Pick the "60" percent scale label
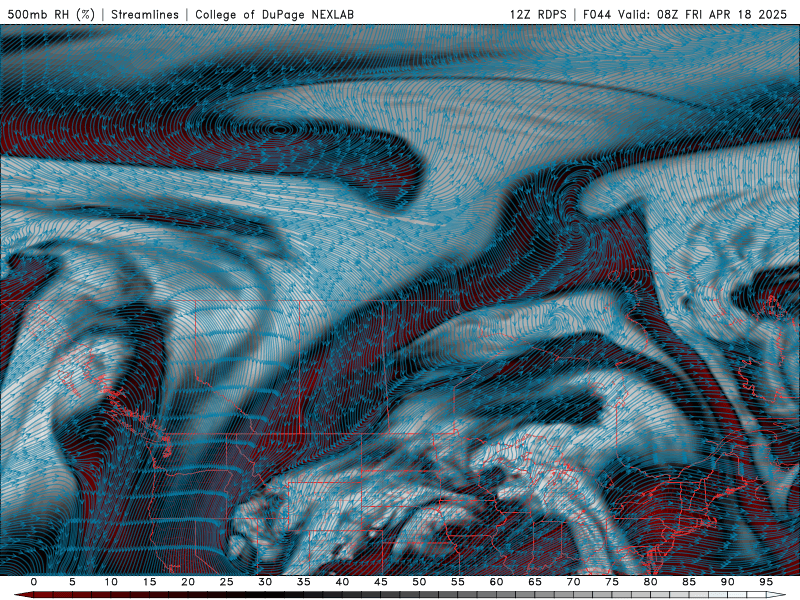 point(496,582)
